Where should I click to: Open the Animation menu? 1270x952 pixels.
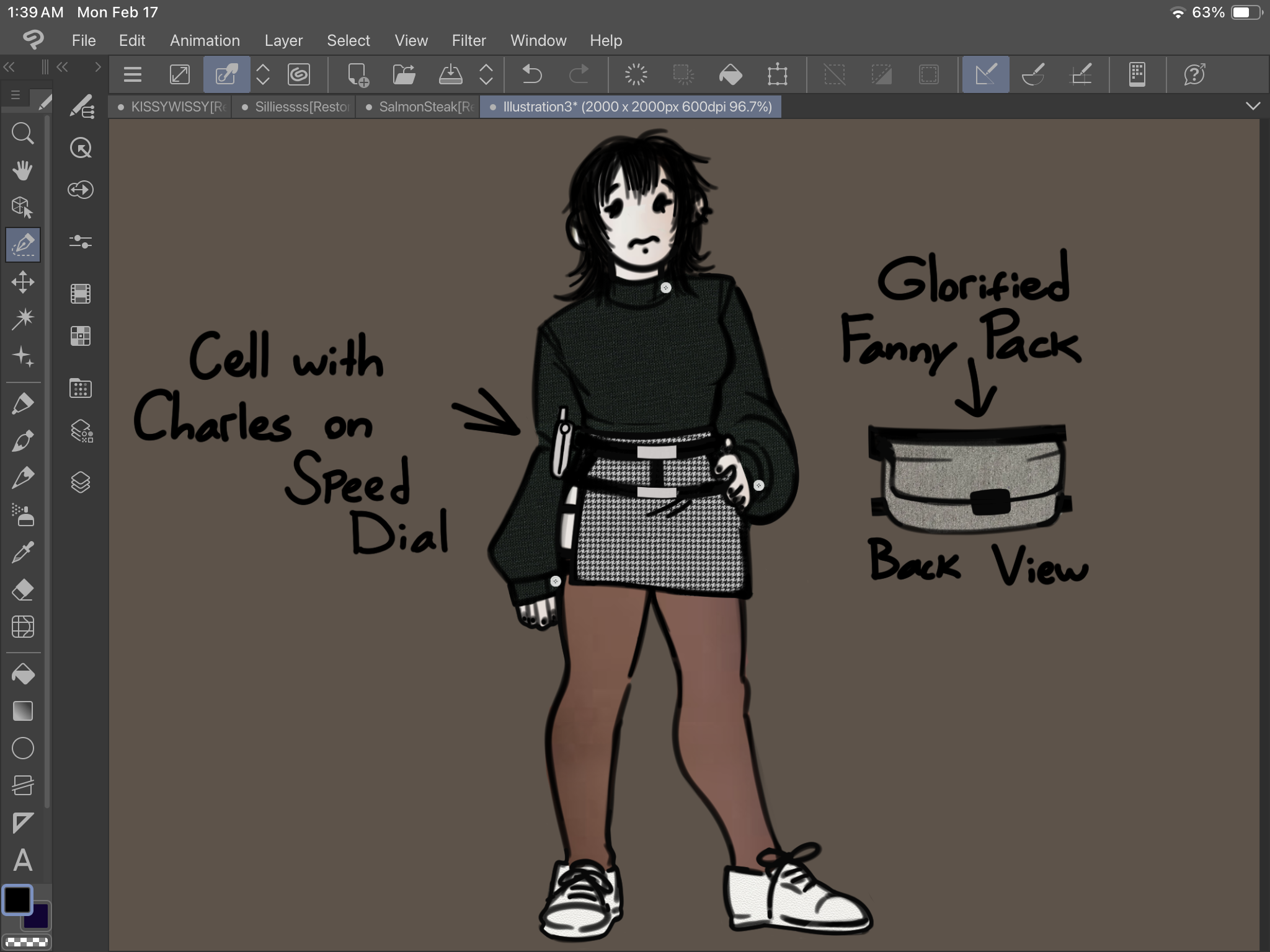[x=205, y=41]
